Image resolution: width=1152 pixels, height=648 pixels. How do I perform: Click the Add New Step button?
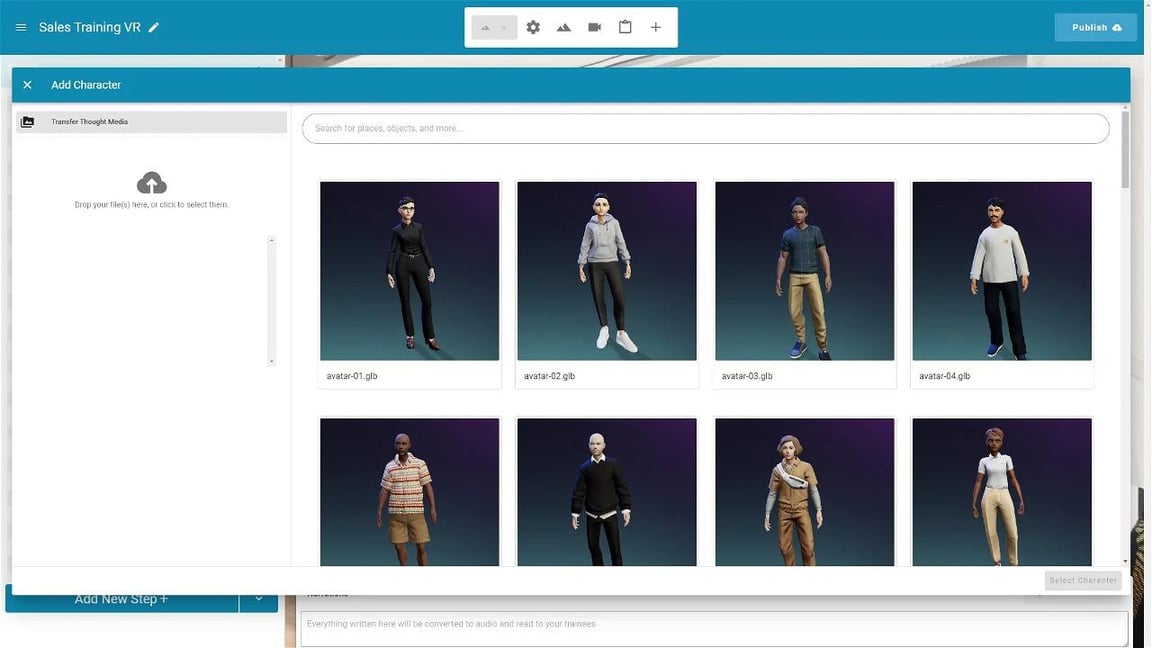pos(121,599)
